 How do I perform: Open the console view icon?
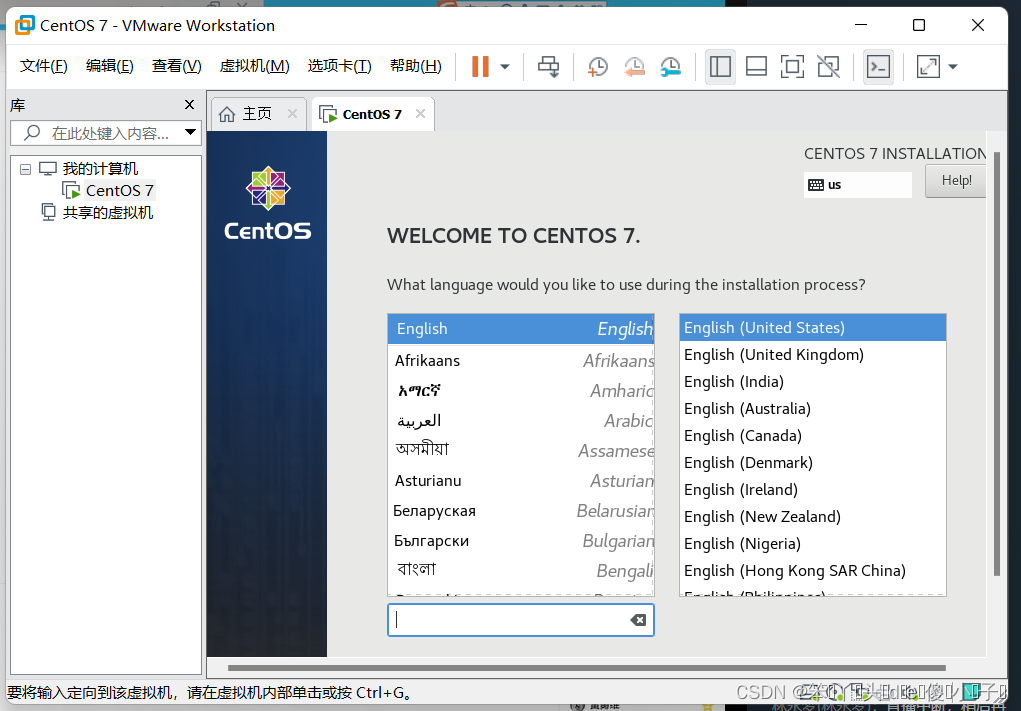(x=878, y=66)
